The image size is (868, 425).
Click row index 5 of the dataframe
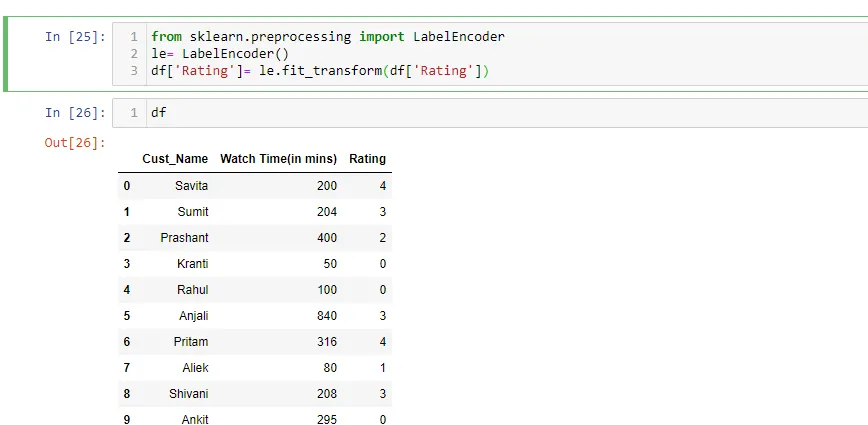pyautogui.click(x=127, y=315)
